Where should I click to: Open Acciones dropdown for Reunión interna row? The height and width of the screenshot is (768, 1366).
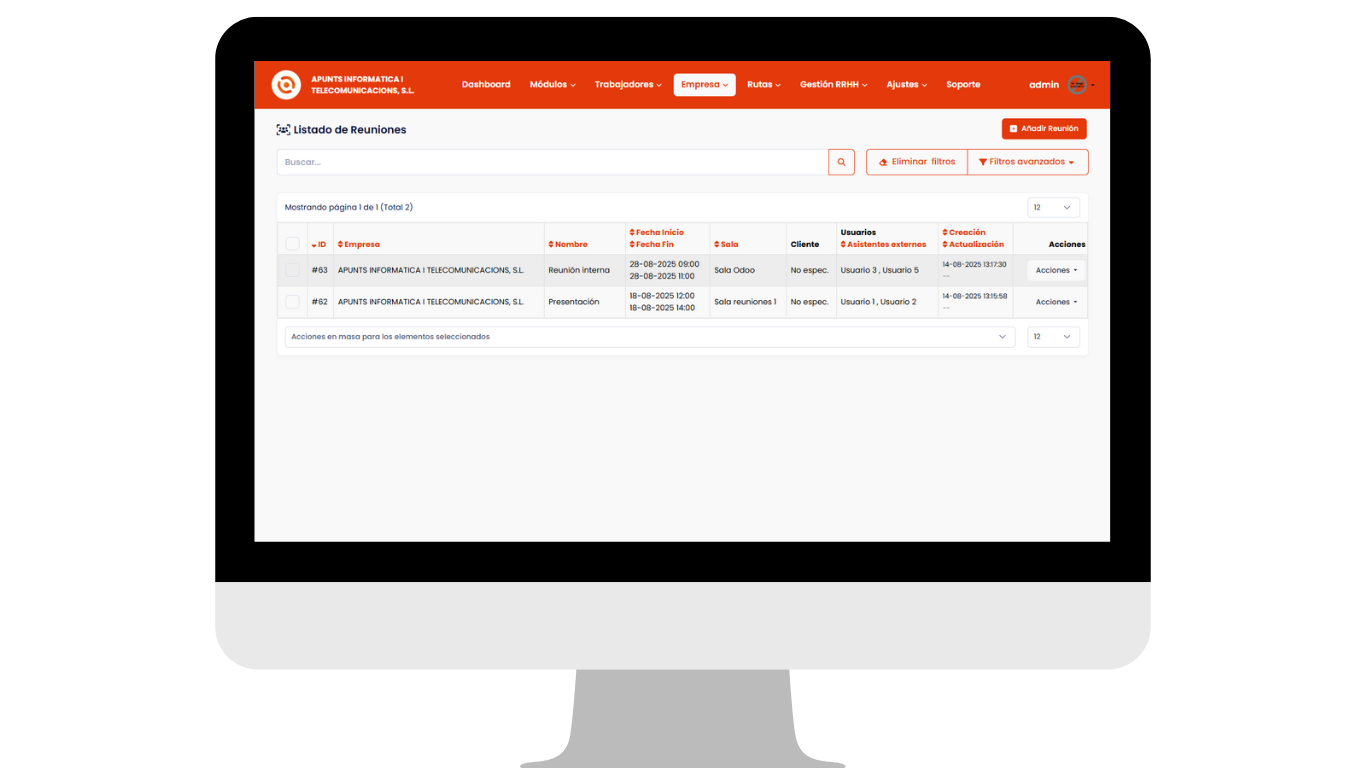point(1056,270)
